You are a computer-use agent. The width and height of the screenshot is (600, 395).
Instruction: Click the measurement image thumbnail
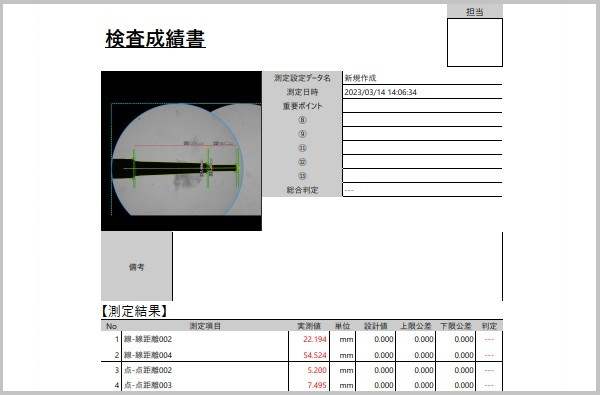(181, 151)
